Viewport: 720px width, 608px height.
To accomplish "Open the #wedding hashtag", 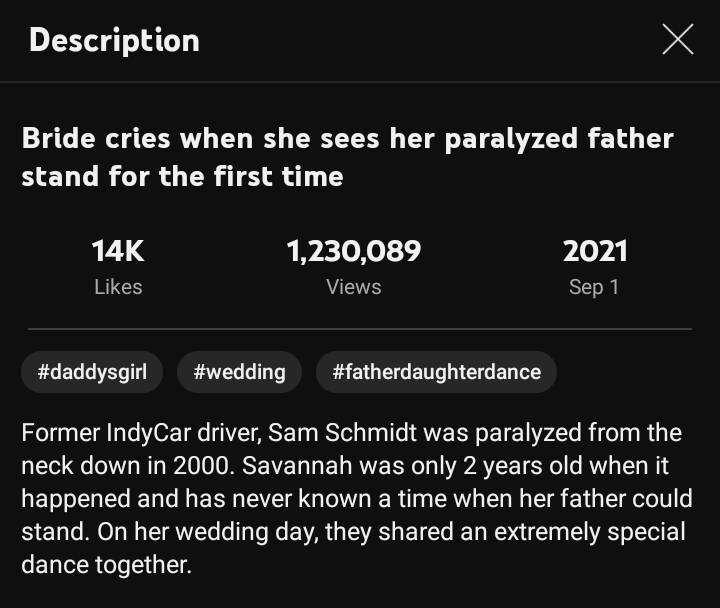I will click(239, 372).
